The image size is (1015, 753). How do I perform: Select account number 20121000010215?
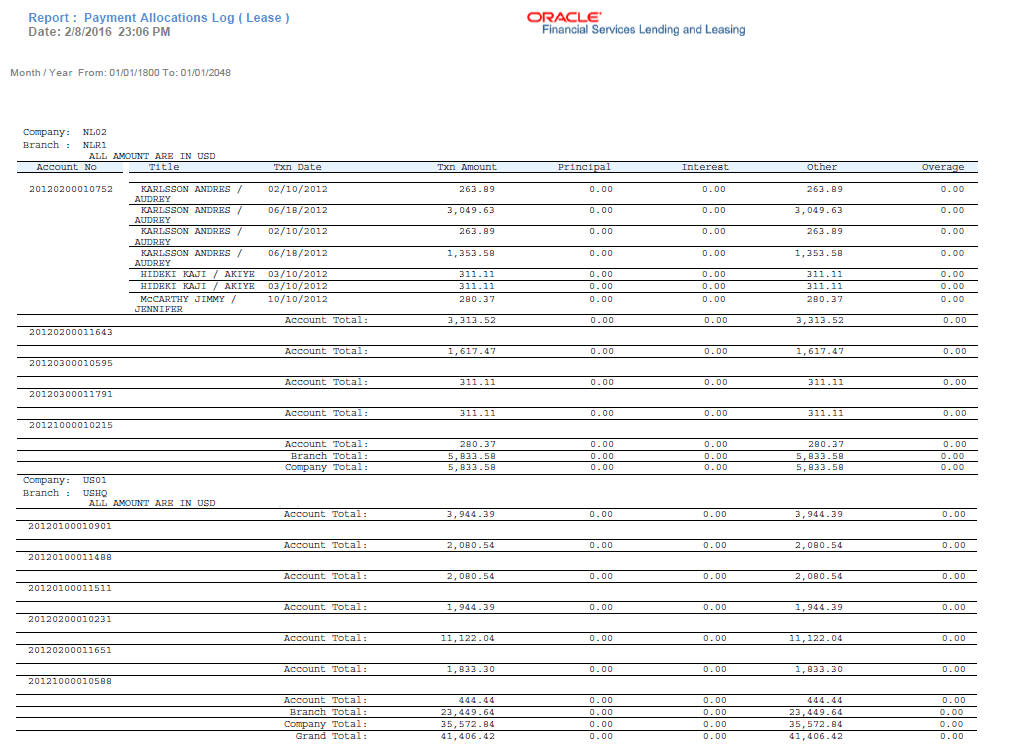(x=71, y=425)
